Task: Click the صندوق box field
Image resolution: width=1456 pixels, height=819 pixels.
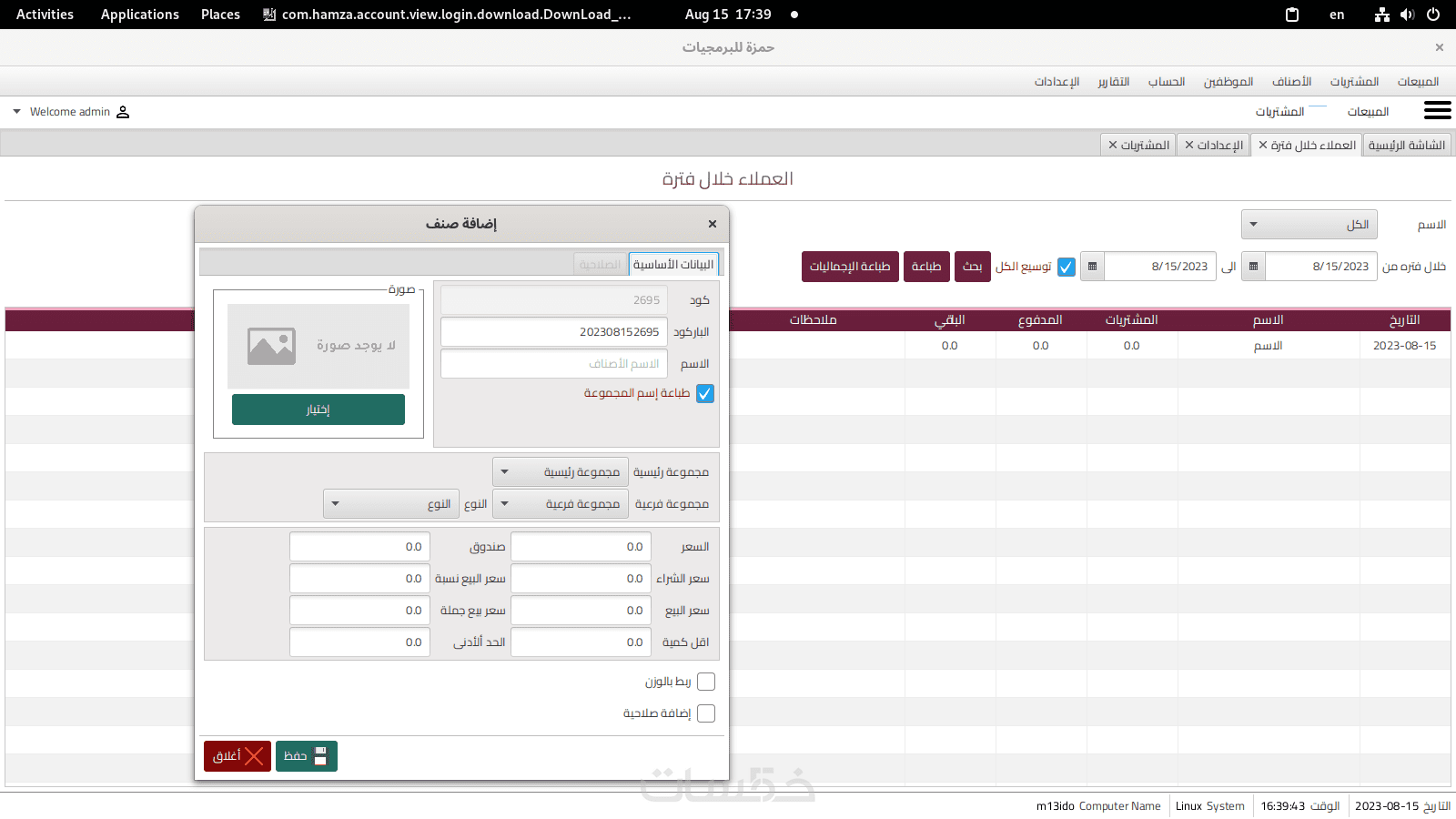Action: pos(360,547)
